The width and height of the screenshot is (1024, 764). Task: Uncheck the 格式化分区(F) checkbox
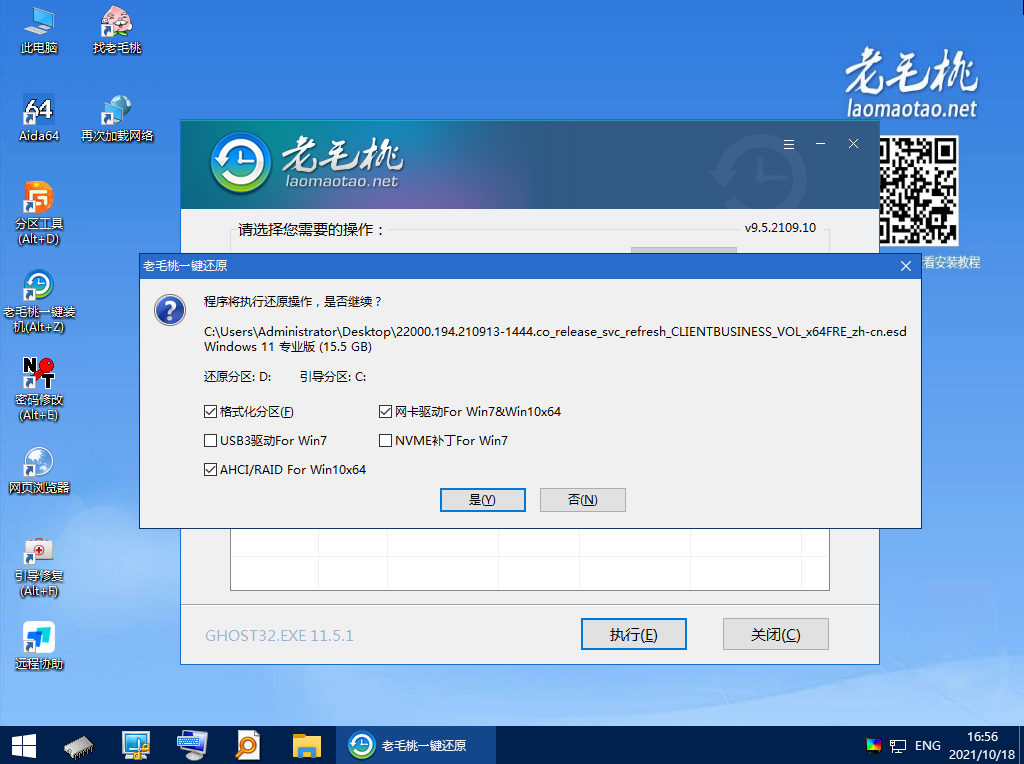[x=210, y=412]
